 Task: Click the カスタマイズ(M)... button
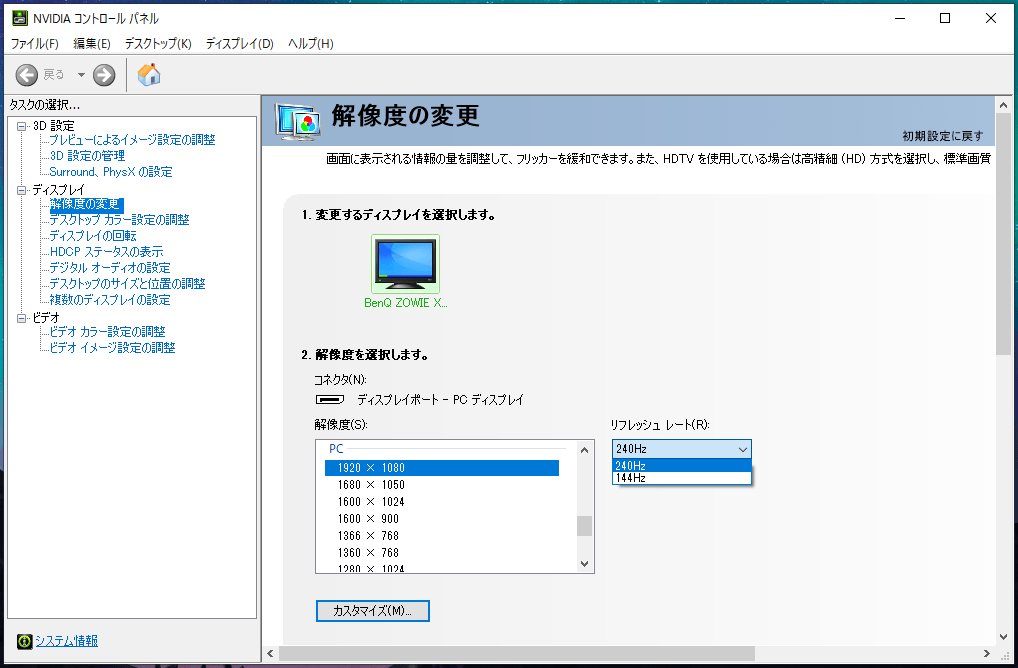pyautogui.click(x=373, y=611)
